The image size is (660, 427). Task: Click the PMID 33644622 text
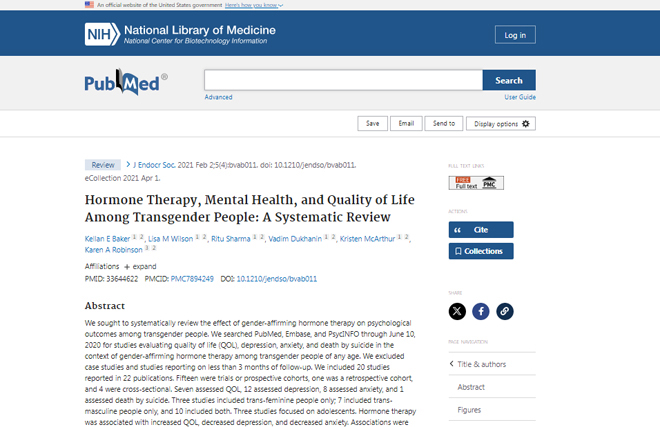tap(111, 279)
